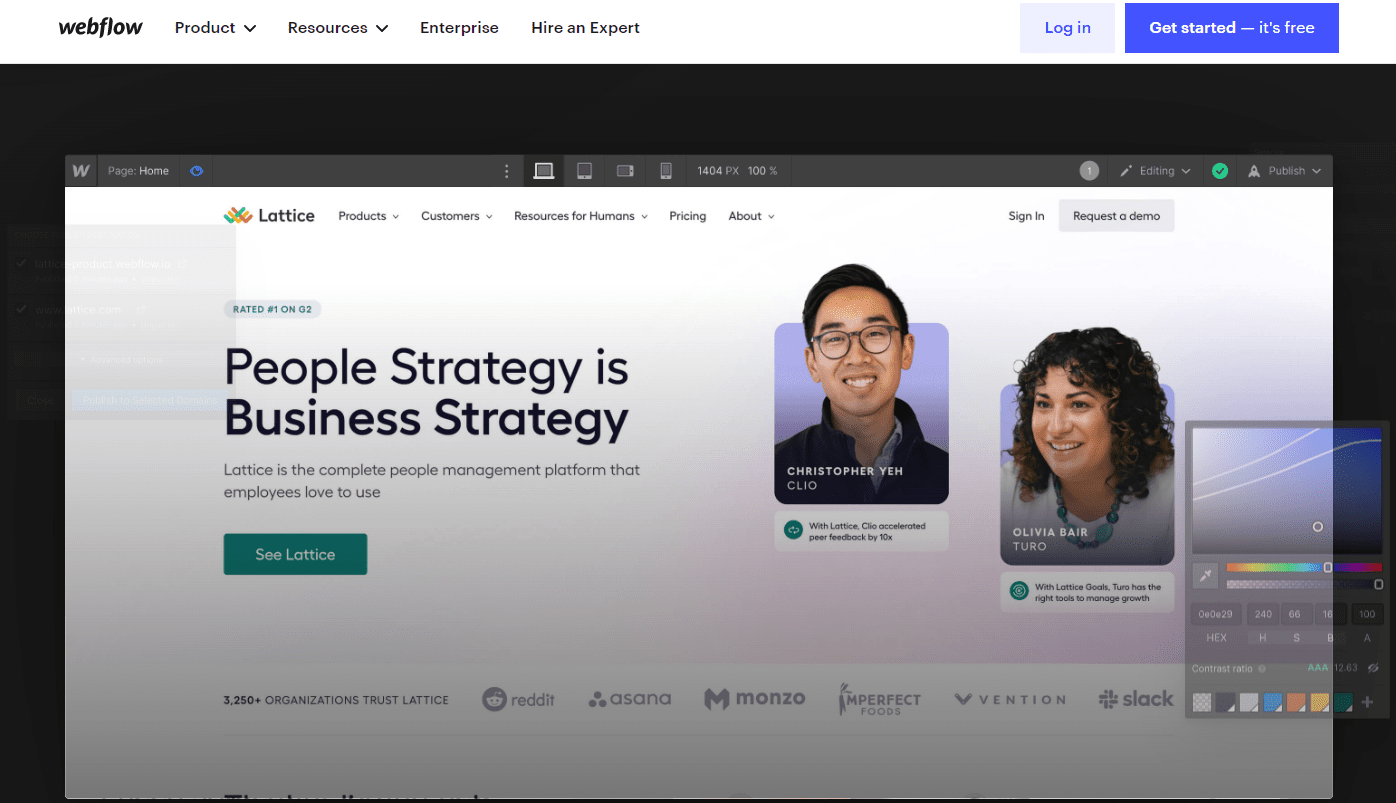The image size is (1396, 803).
Task: Expand the Publish dropdown
Action: (x=1285, y=171)
